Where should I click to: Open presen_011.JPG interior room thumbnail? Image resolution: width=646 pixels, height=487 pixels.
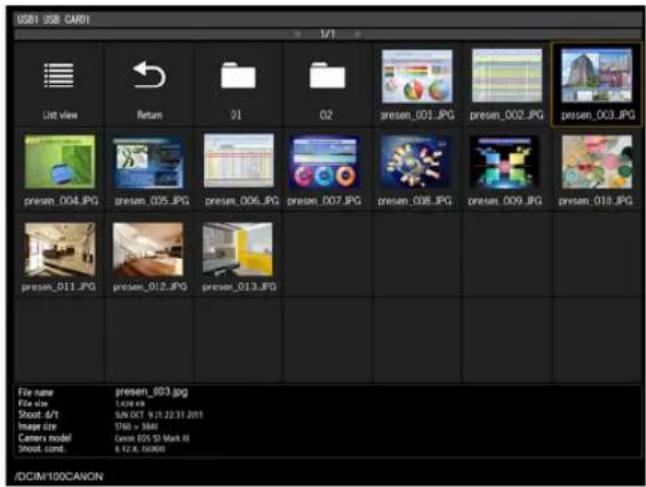(x=60, y=250)
